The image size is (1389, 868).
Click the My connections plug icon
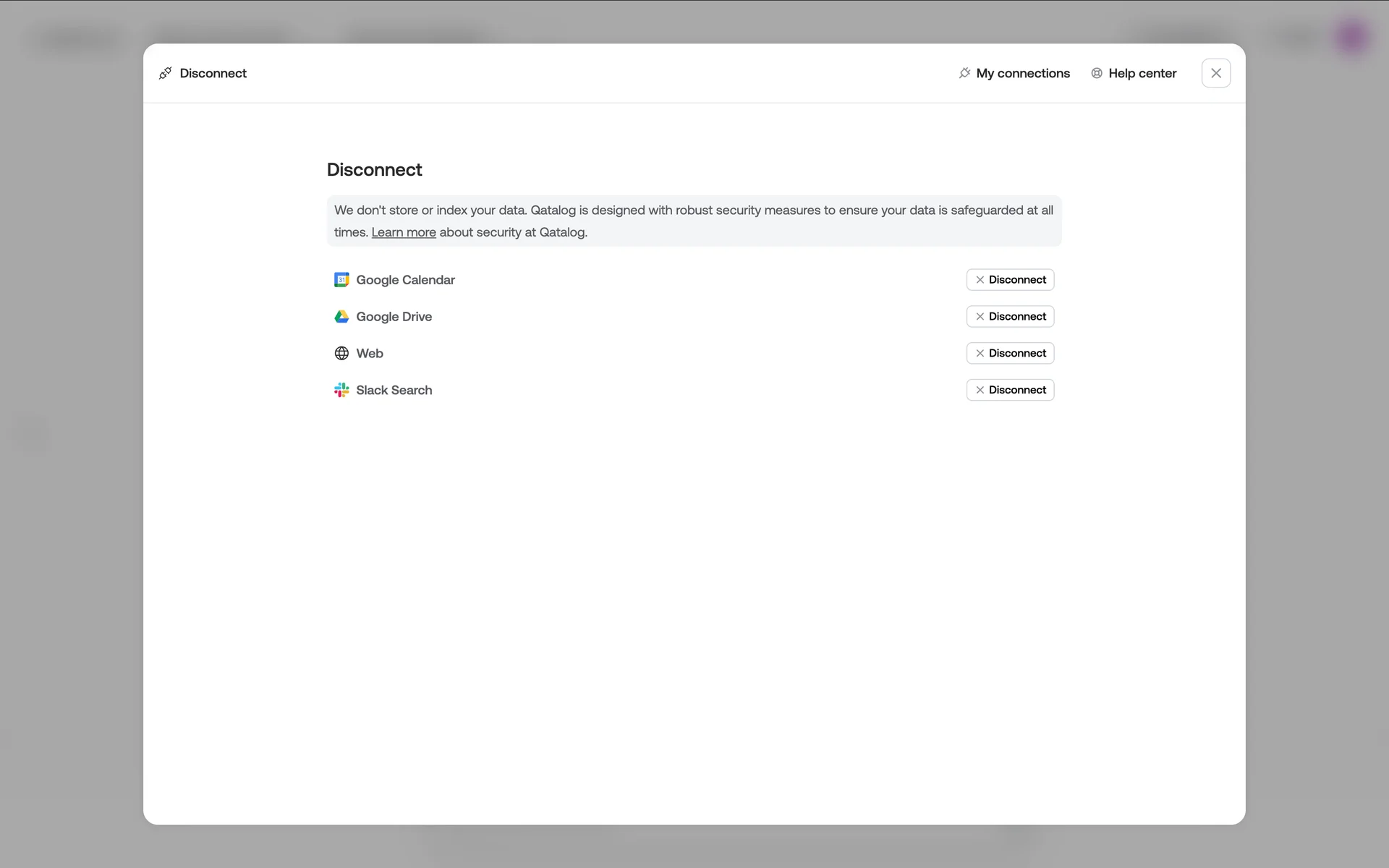pyautogui.click(x=964, y=73)
